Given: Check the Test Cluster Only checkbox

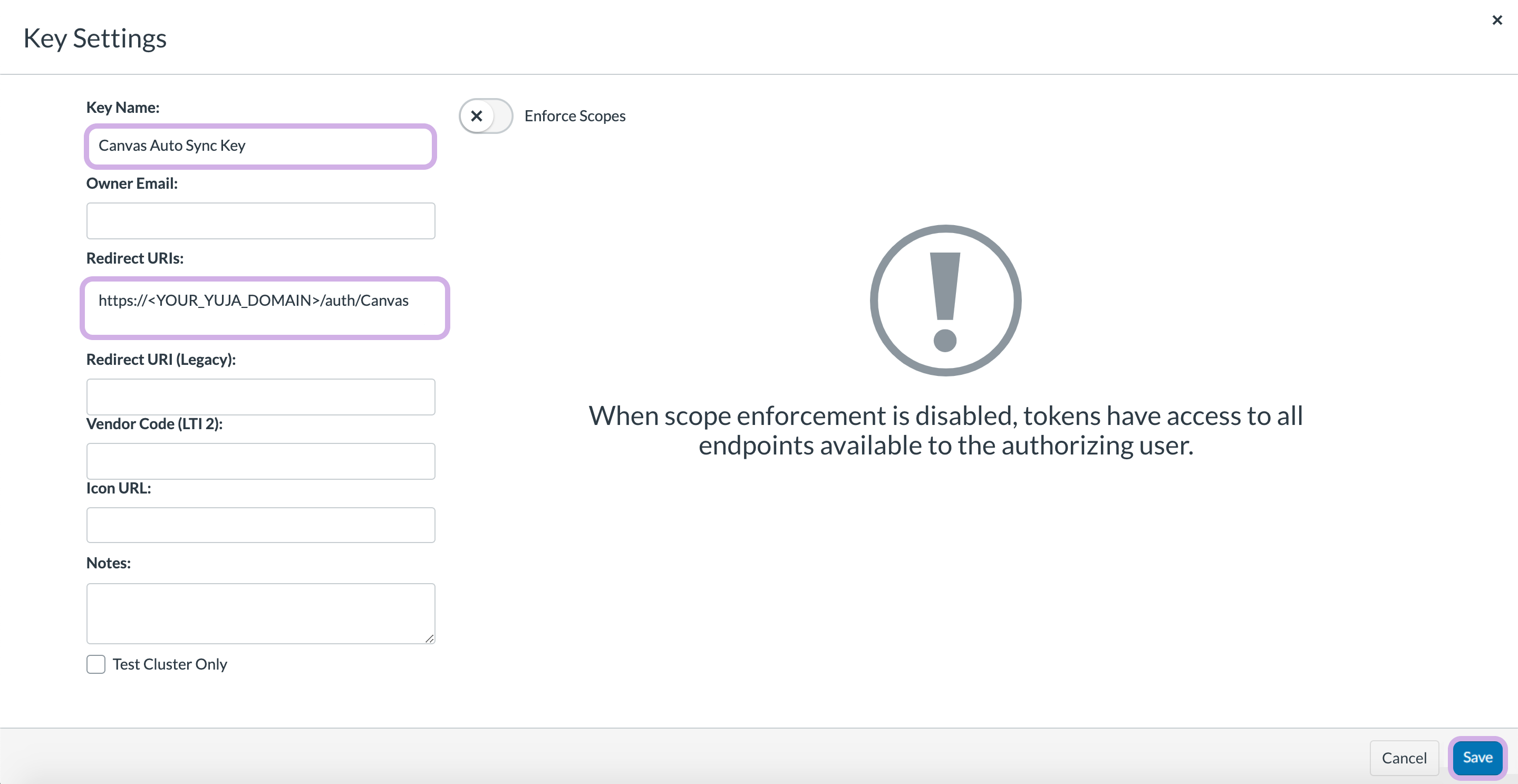Looking at the screenshot, I should click(x=95, y=664).
